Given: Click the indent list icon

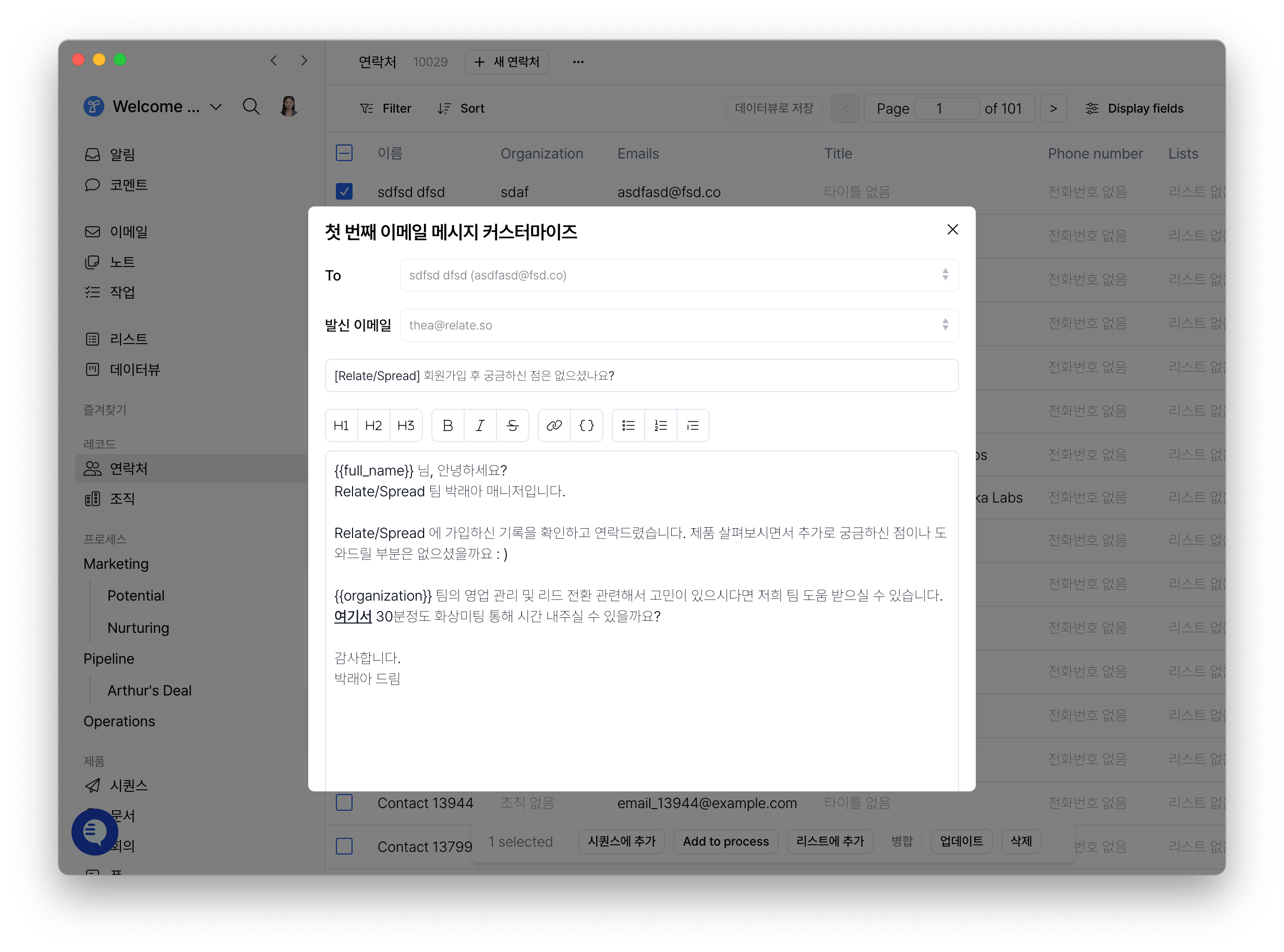Looking at the screenshot, I should tap(693, 425).
